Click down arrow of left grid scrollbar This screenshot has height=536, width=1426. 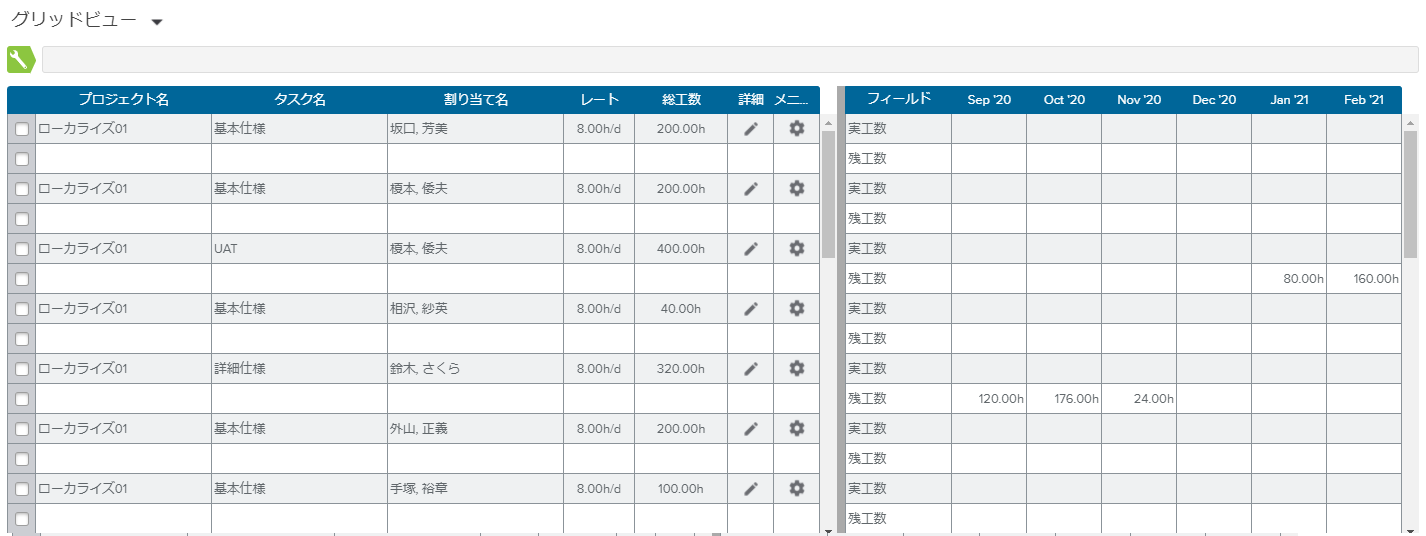point(828,530)
